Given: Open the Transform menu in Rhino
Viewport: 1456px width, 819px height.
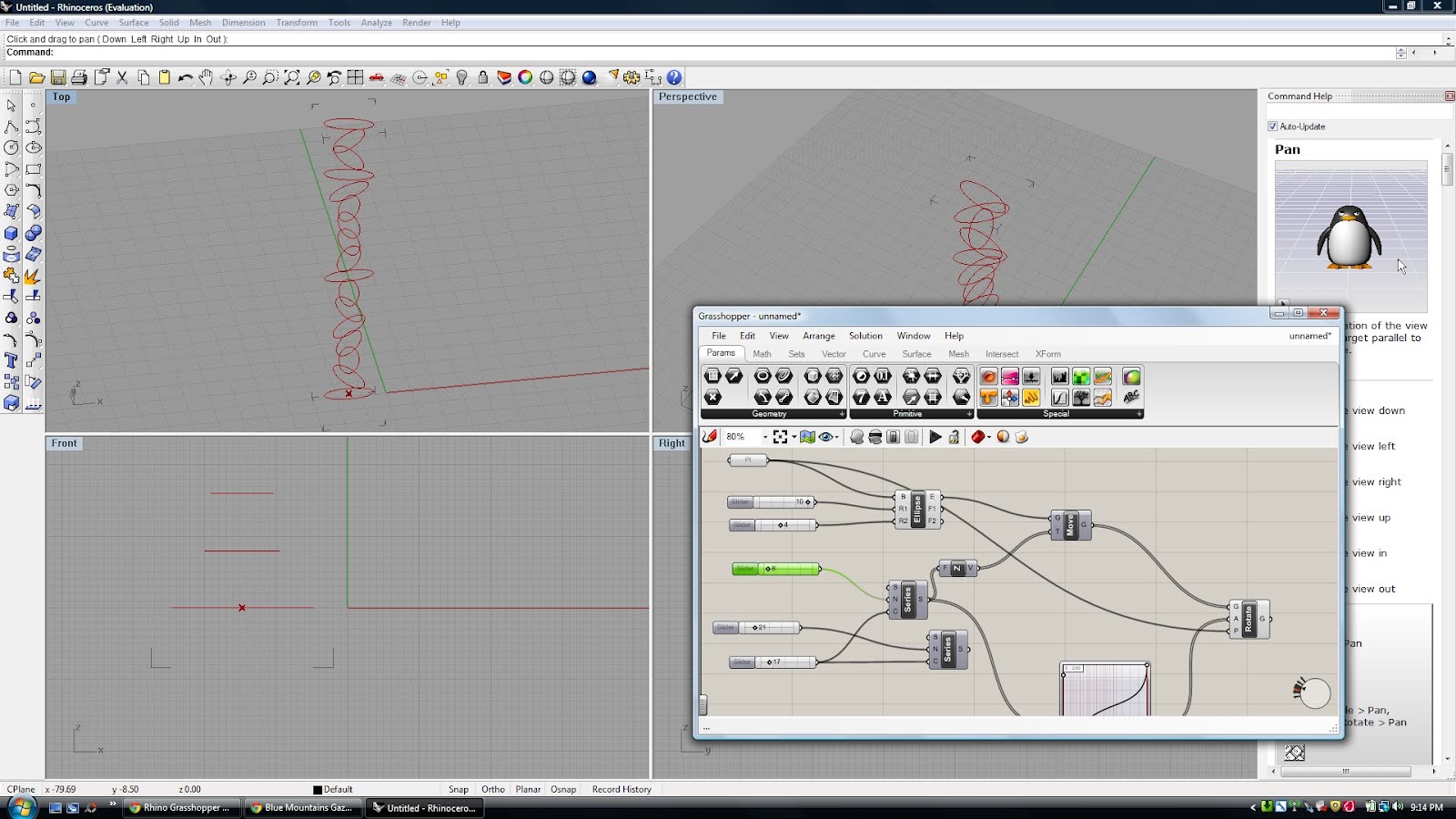Looking at the screenshot, I should (297, 23).
